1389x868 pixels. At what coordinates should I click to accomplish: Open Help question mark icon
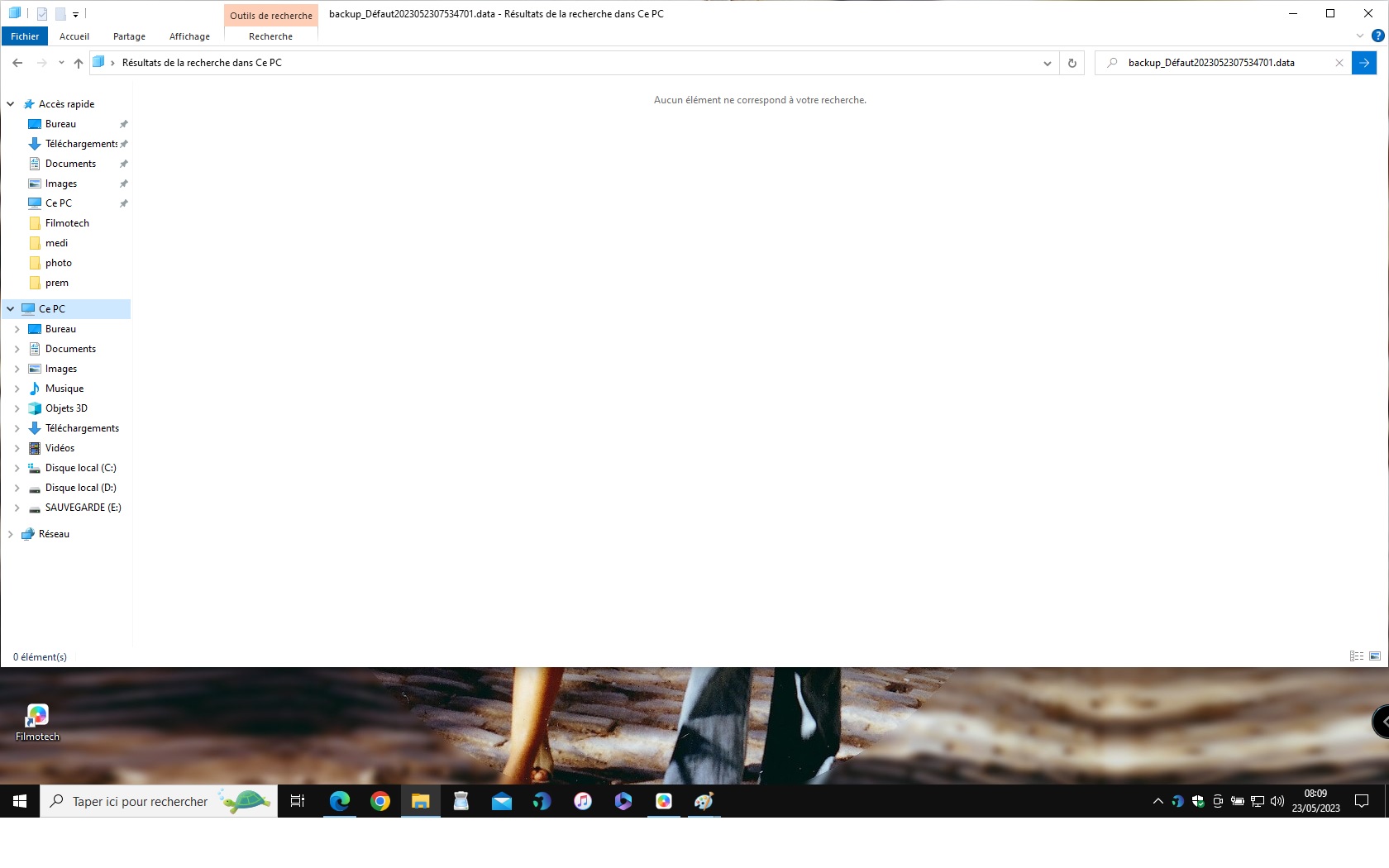click(1378, 36)
